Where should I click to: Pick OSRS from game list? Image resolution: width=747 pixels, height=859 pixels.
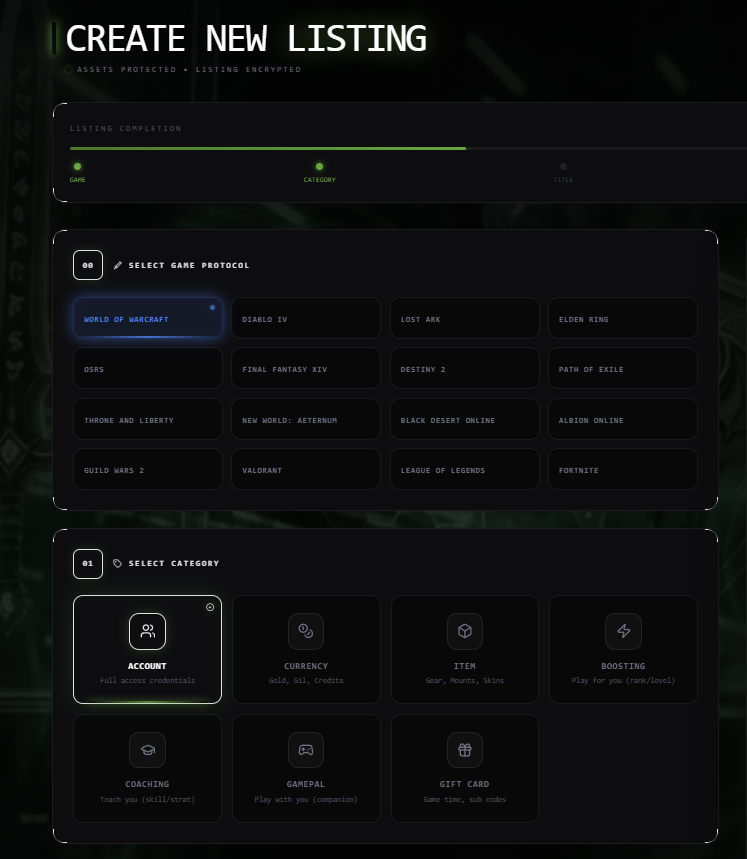[148, 368]
